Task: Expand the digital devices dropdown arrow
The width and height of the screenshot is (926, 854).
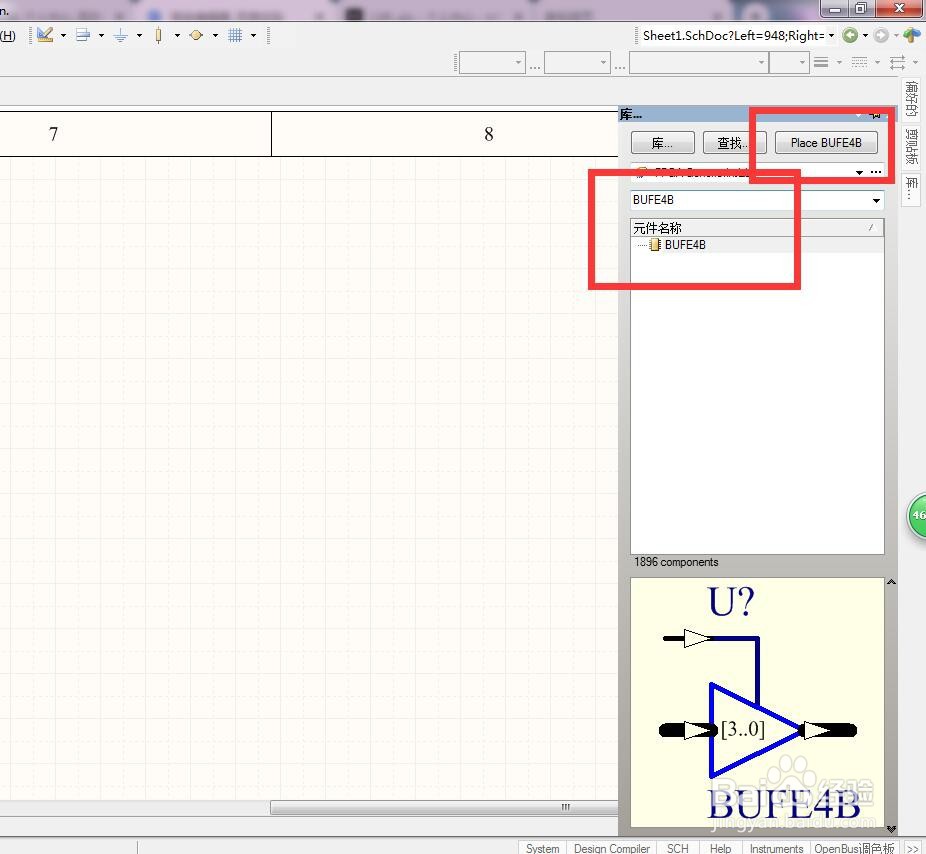Action: (x=177, y=36)
